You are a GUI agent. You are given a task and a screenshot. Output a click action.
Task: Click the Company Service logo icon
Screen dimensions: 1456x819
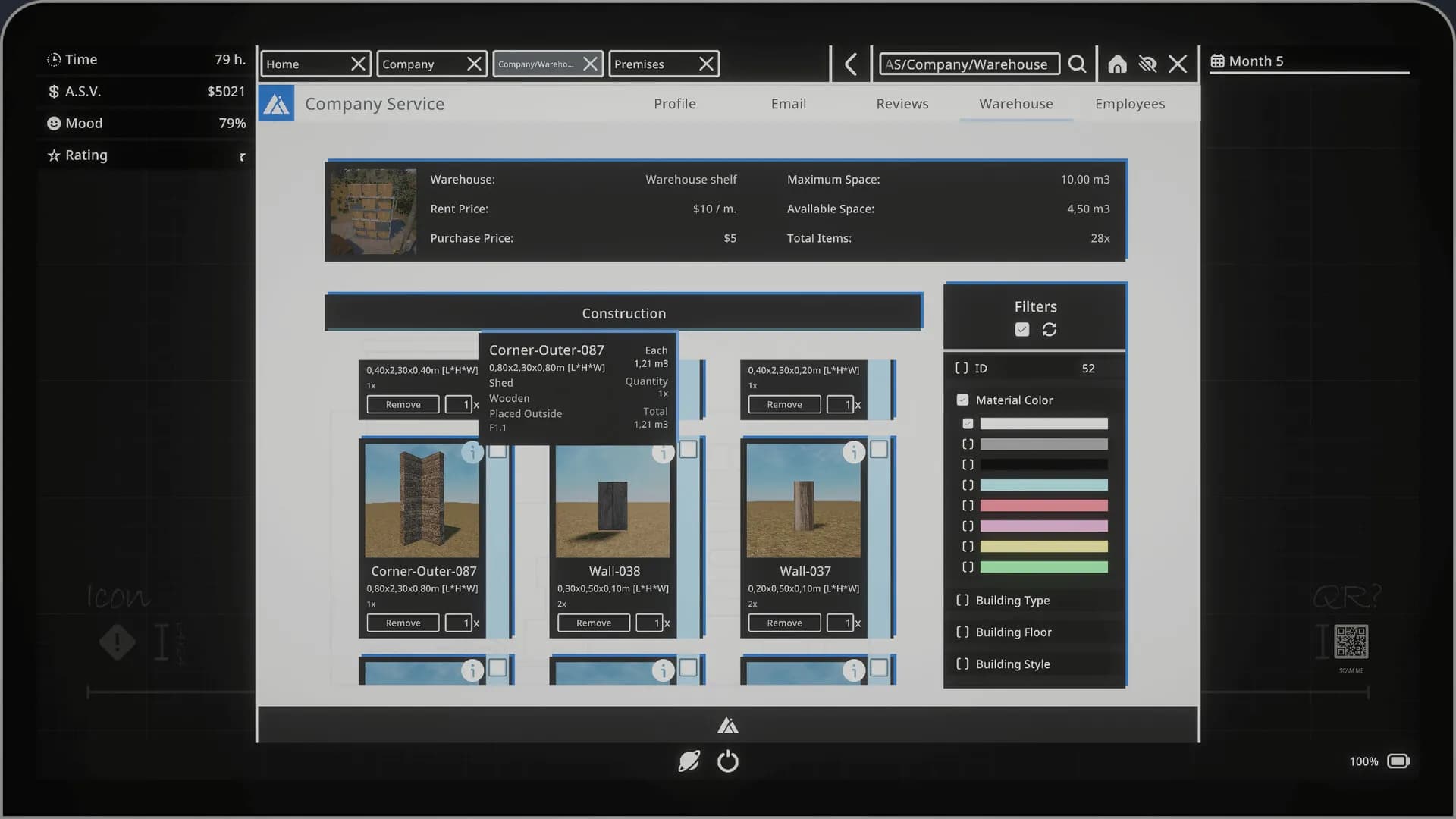click(x=276, y=102)
